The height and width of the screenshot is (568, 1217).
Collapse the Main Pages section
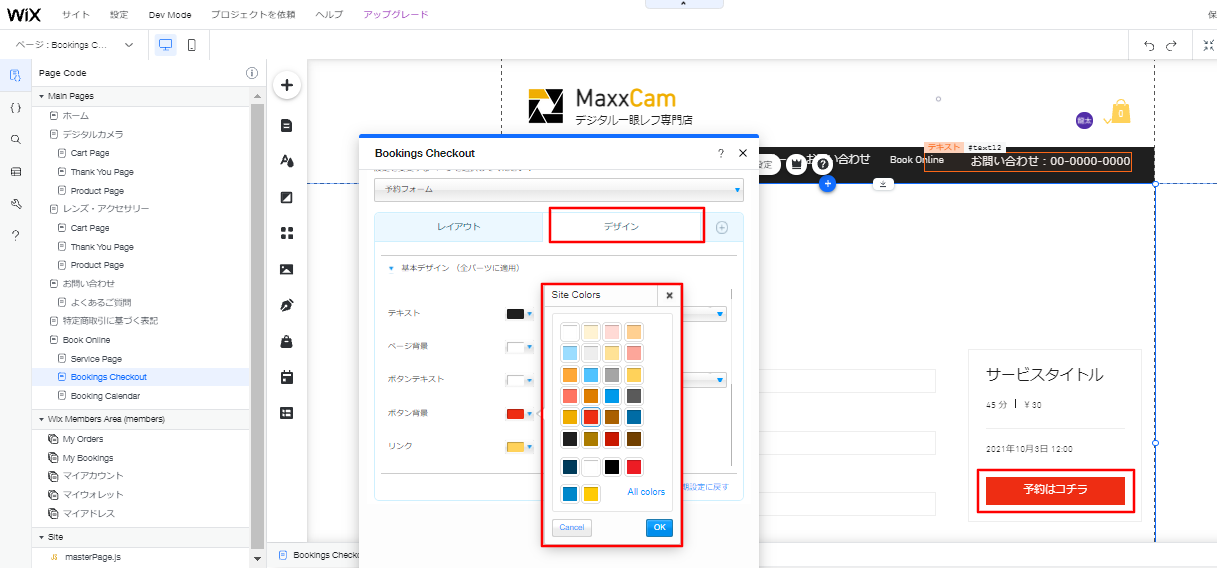click(41, 96)
